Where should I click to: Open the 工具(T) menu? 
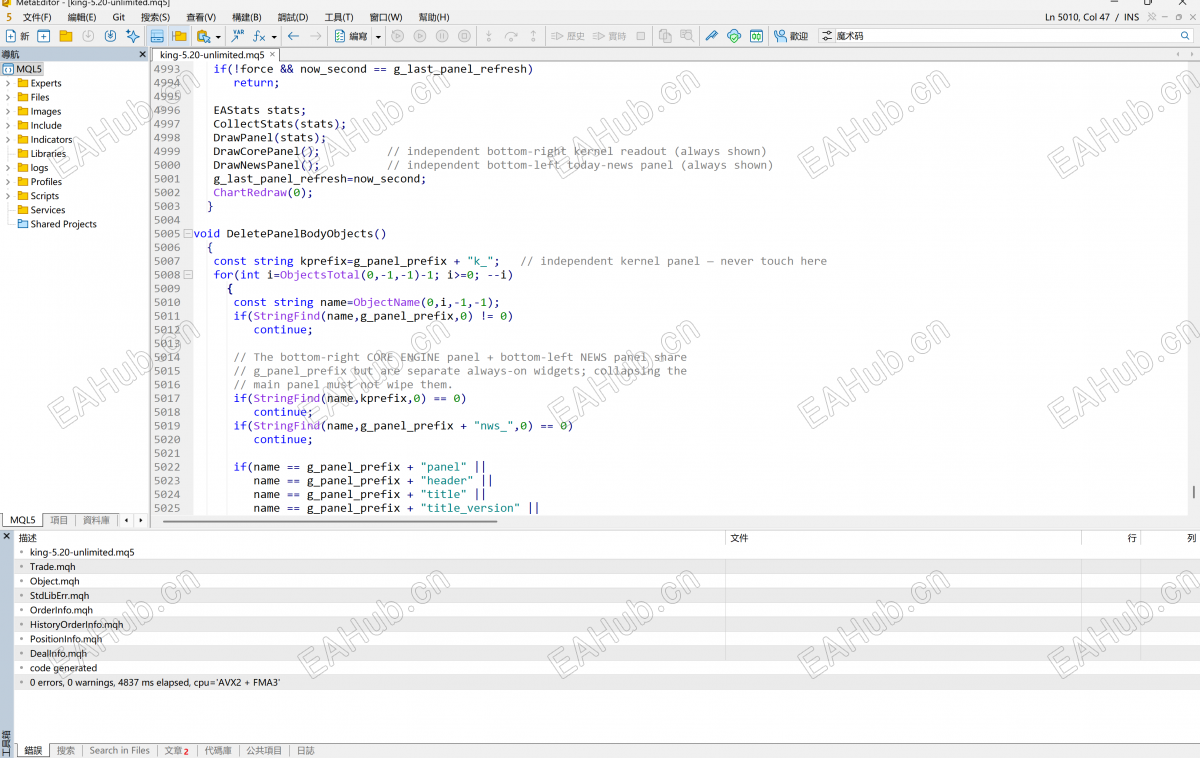[339, 17]
